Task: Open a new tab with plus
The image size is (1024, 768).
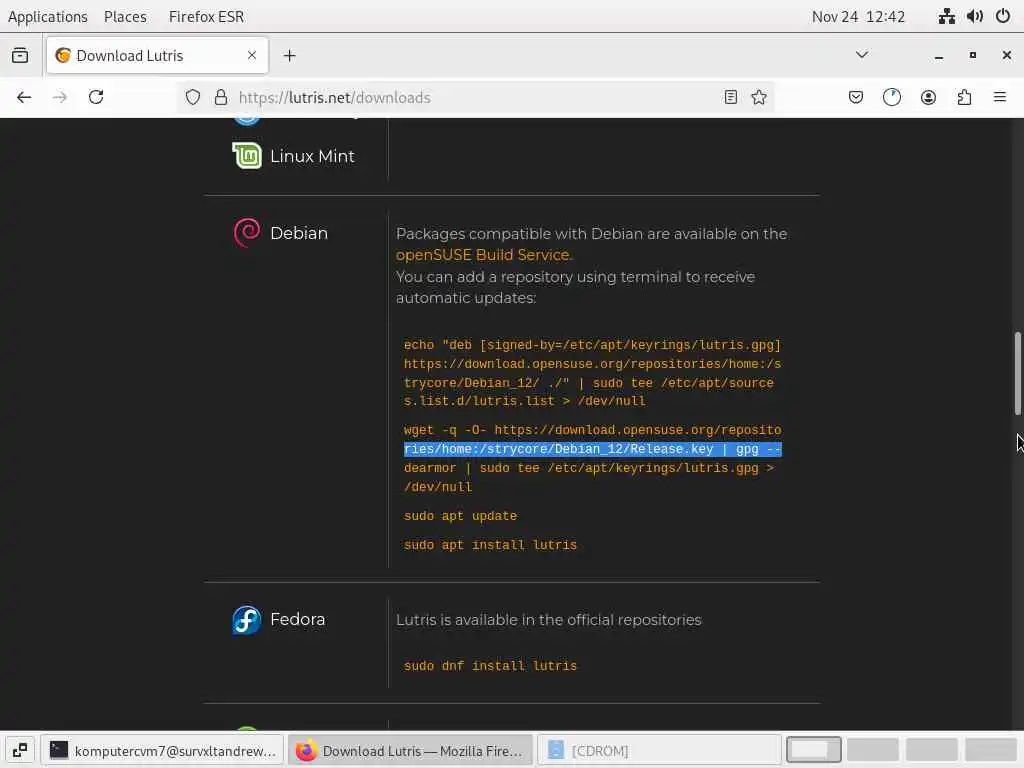Action: [289, 56]
